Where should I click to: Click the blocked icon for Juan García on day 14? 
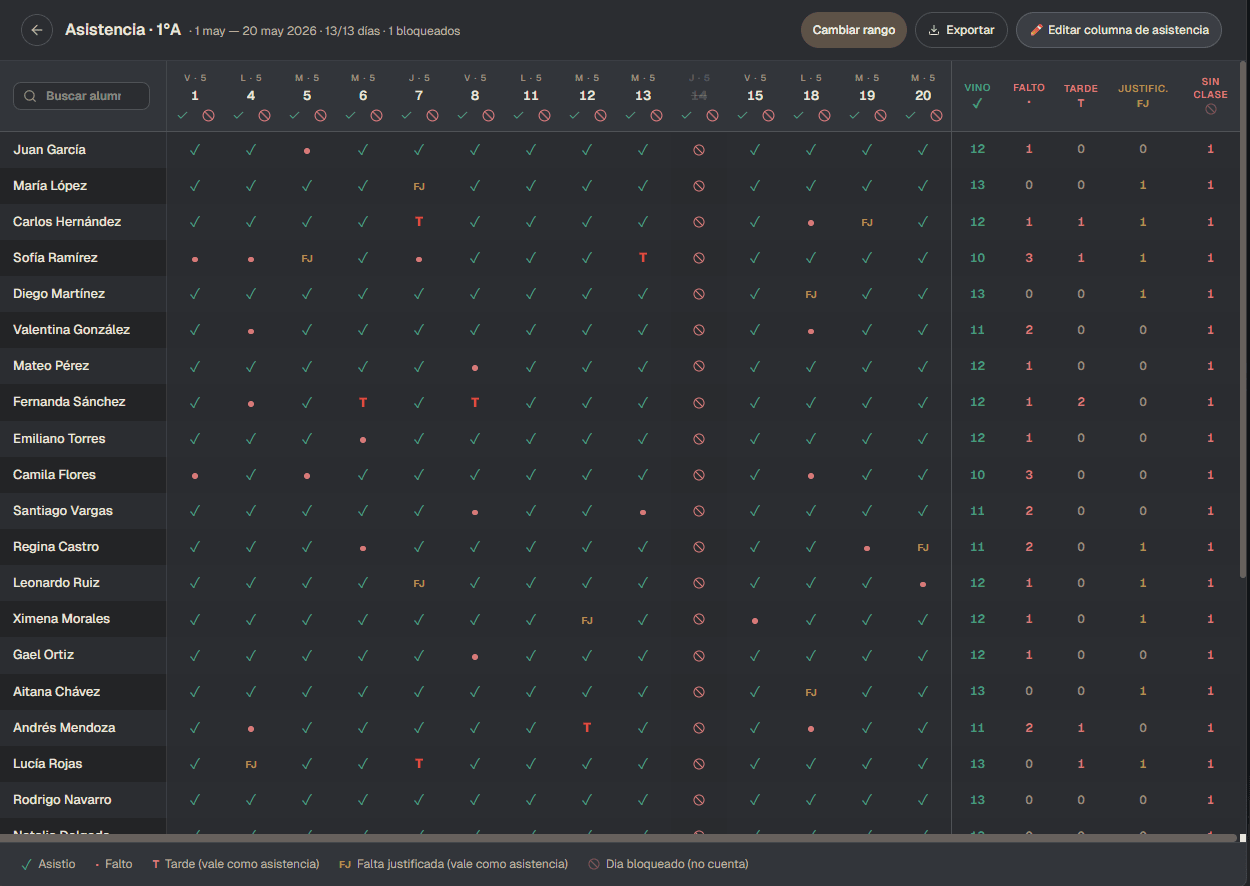699,150
